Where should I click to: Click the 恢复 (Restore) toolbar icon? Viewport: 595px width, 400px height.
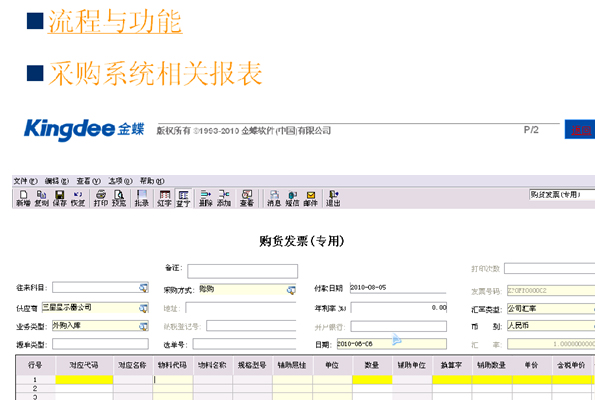(x=78, y=198)
